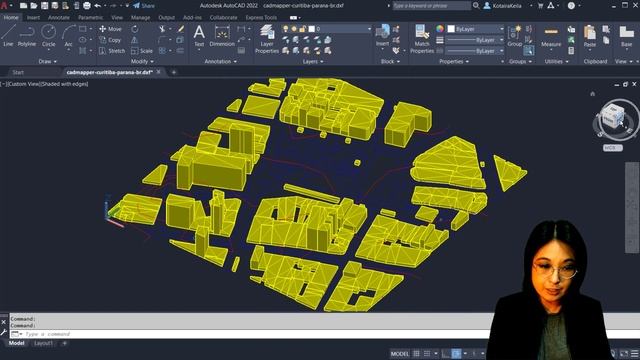Image resolution: width=640 pixels, height=360 pixels.
Task: Select the Polyline tool
Action: 27,36
